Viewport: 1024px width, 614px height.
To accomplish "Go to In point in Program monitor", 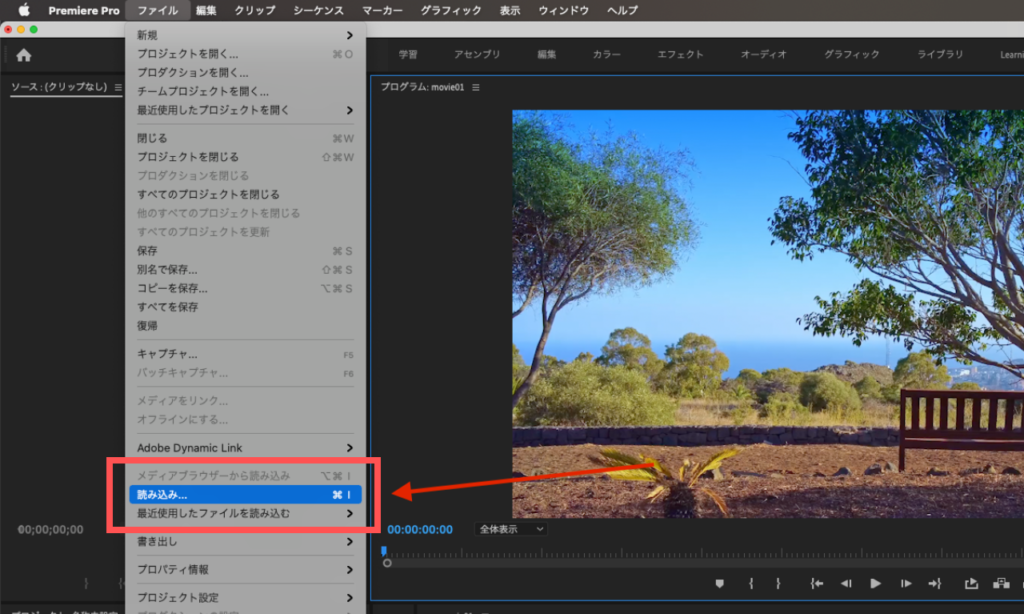I will 816,583.
